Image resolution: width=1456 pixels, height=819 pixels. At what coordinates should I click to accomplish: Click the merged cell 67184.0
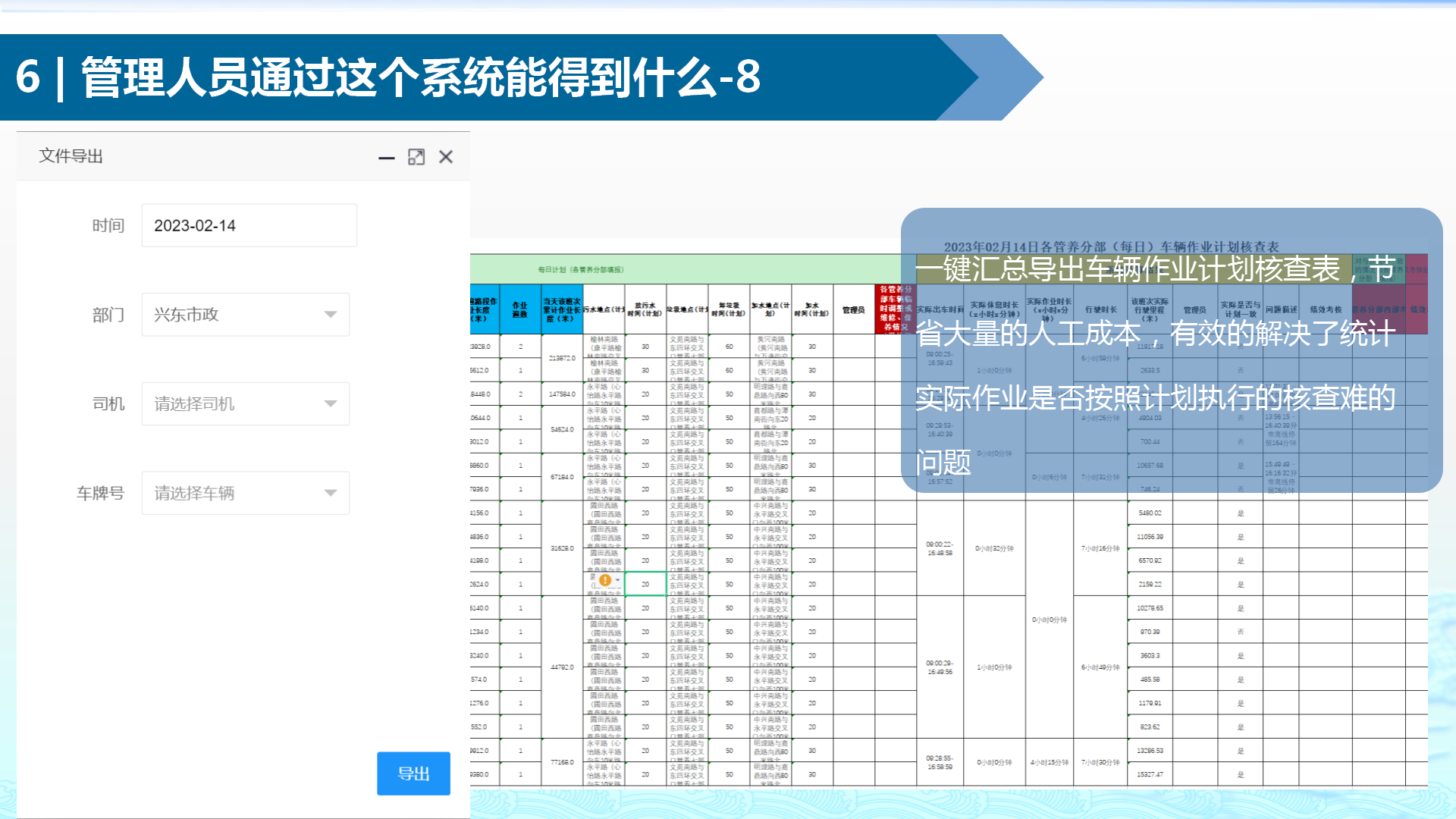pyautogui.click(x=562, y=477)
